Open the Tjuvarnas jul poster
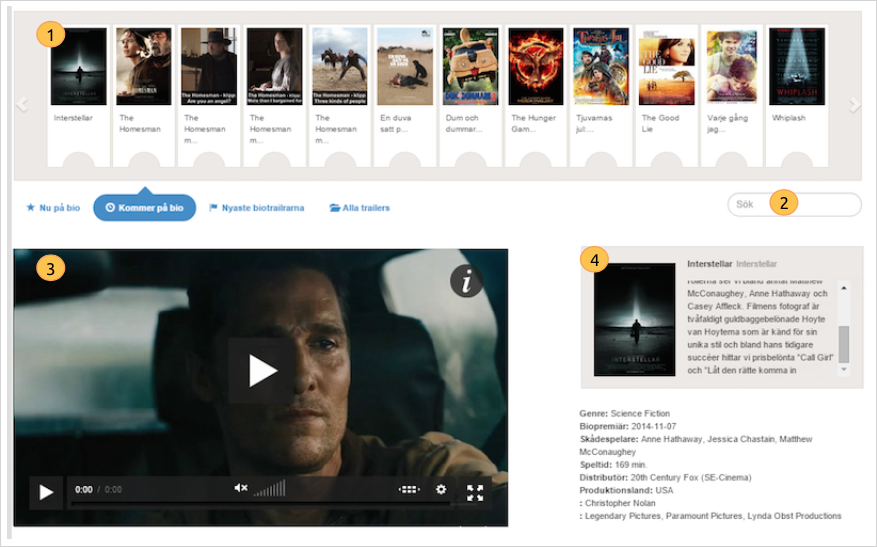 coord(601,67)
